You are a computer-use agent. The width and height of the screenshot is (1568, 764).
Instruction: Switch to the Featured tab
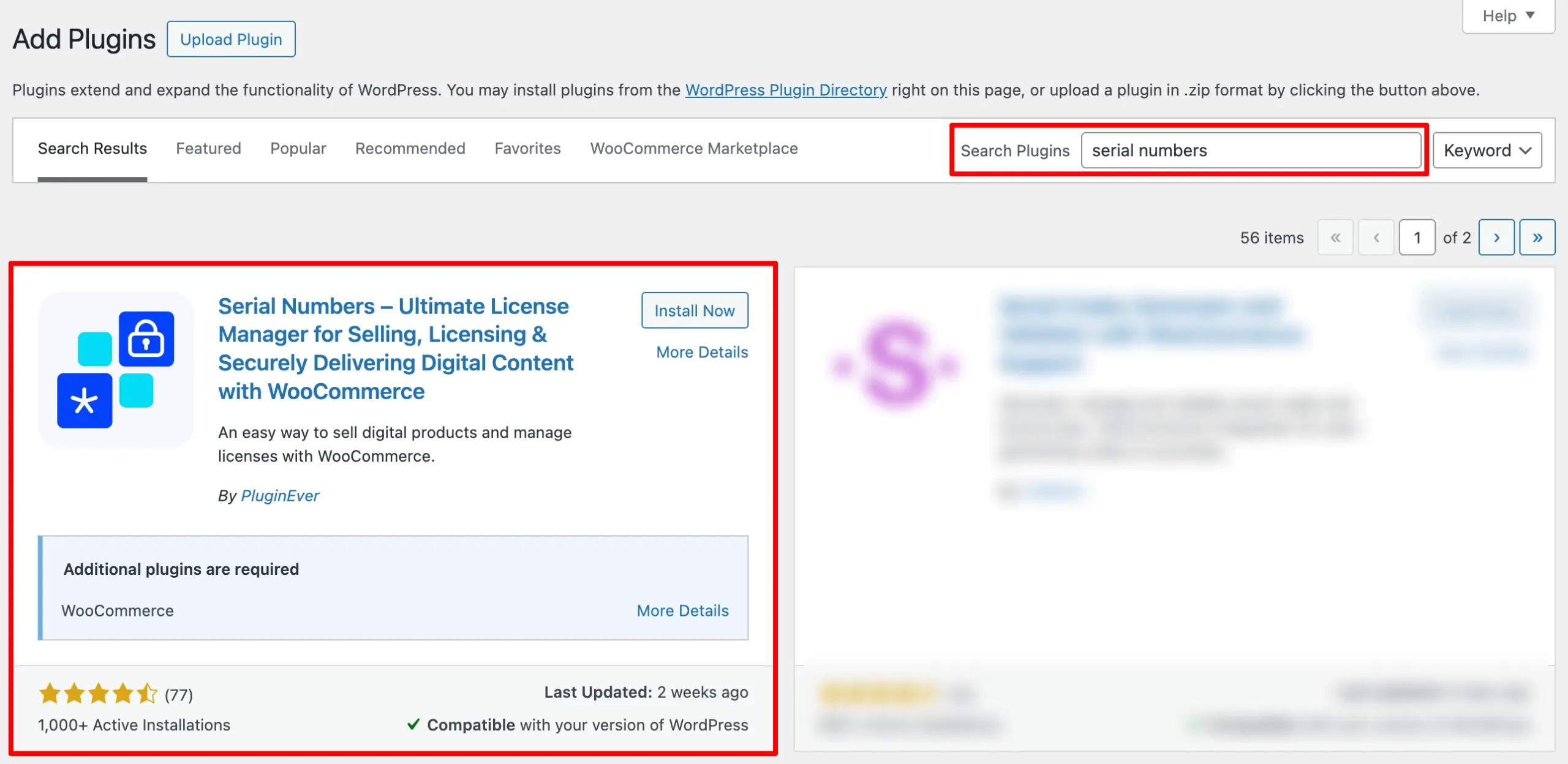coord(208,149)
